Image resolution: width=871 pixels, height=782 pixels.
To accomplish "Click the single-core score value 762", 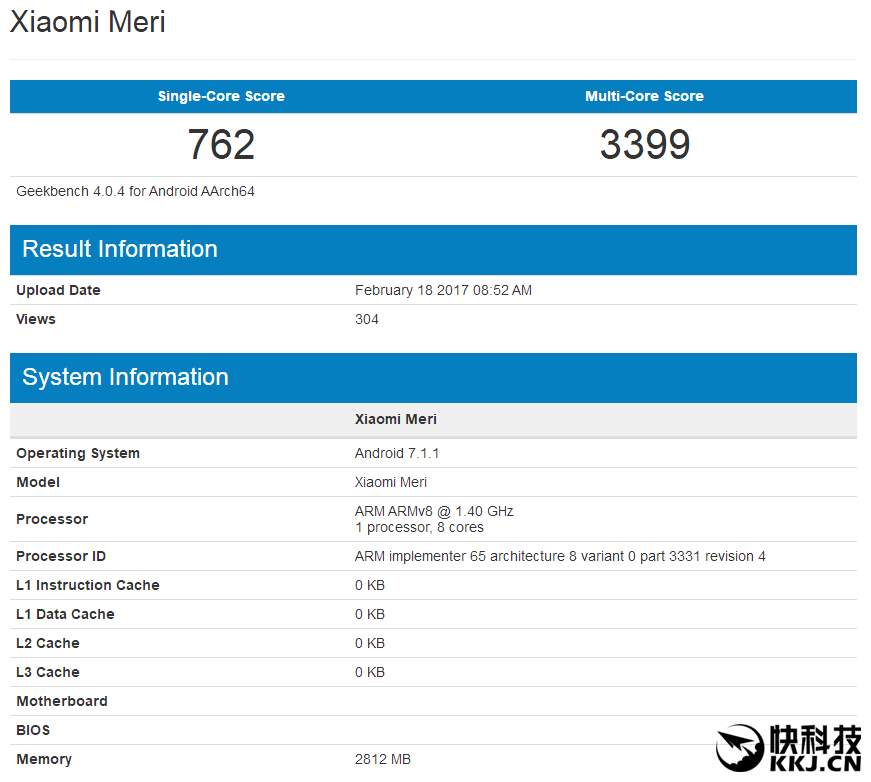I will (221, 145).
